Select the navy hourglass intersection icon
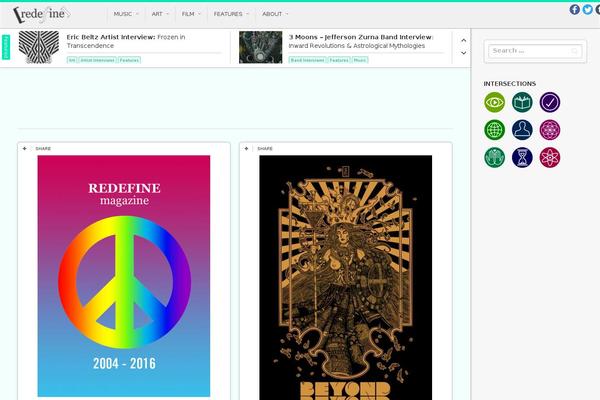The image size is (600, 400). [522, 157]
